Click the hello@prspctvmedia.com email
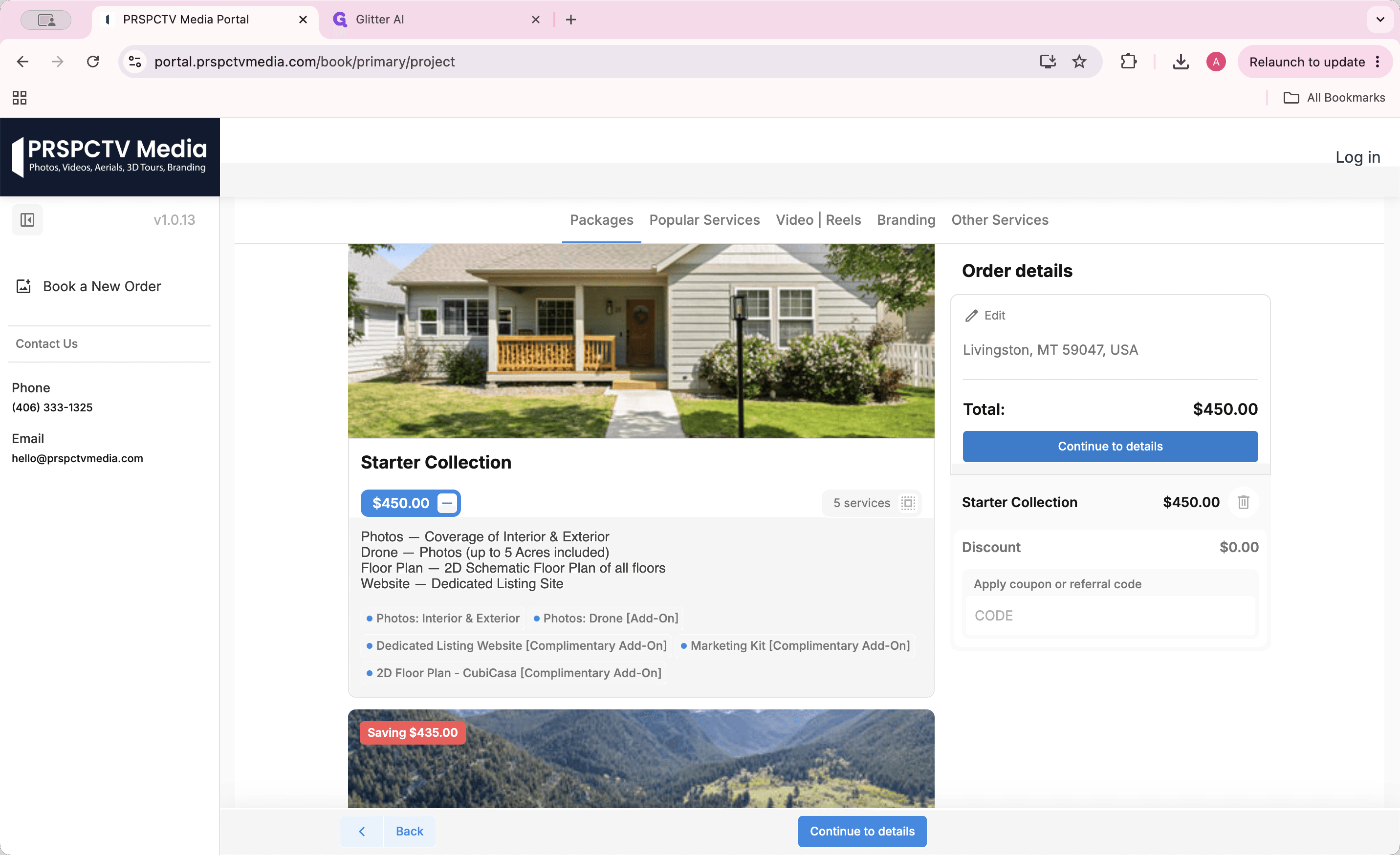This screenshot has width=1400, height=855. 77,458
